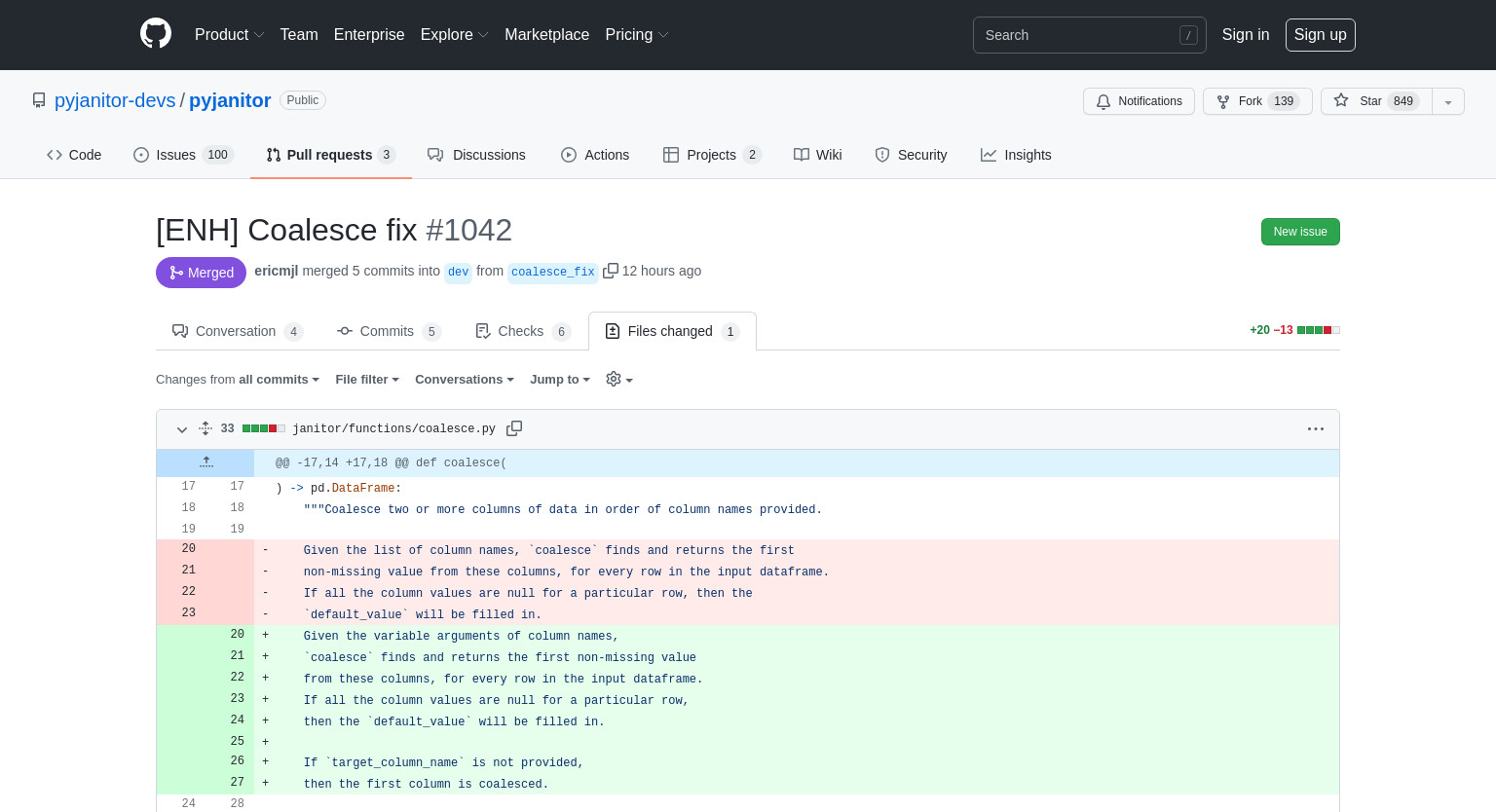This screenshot has height=812, width=1496.
Task: Select the Files changed tab
Action: point(672,331)
